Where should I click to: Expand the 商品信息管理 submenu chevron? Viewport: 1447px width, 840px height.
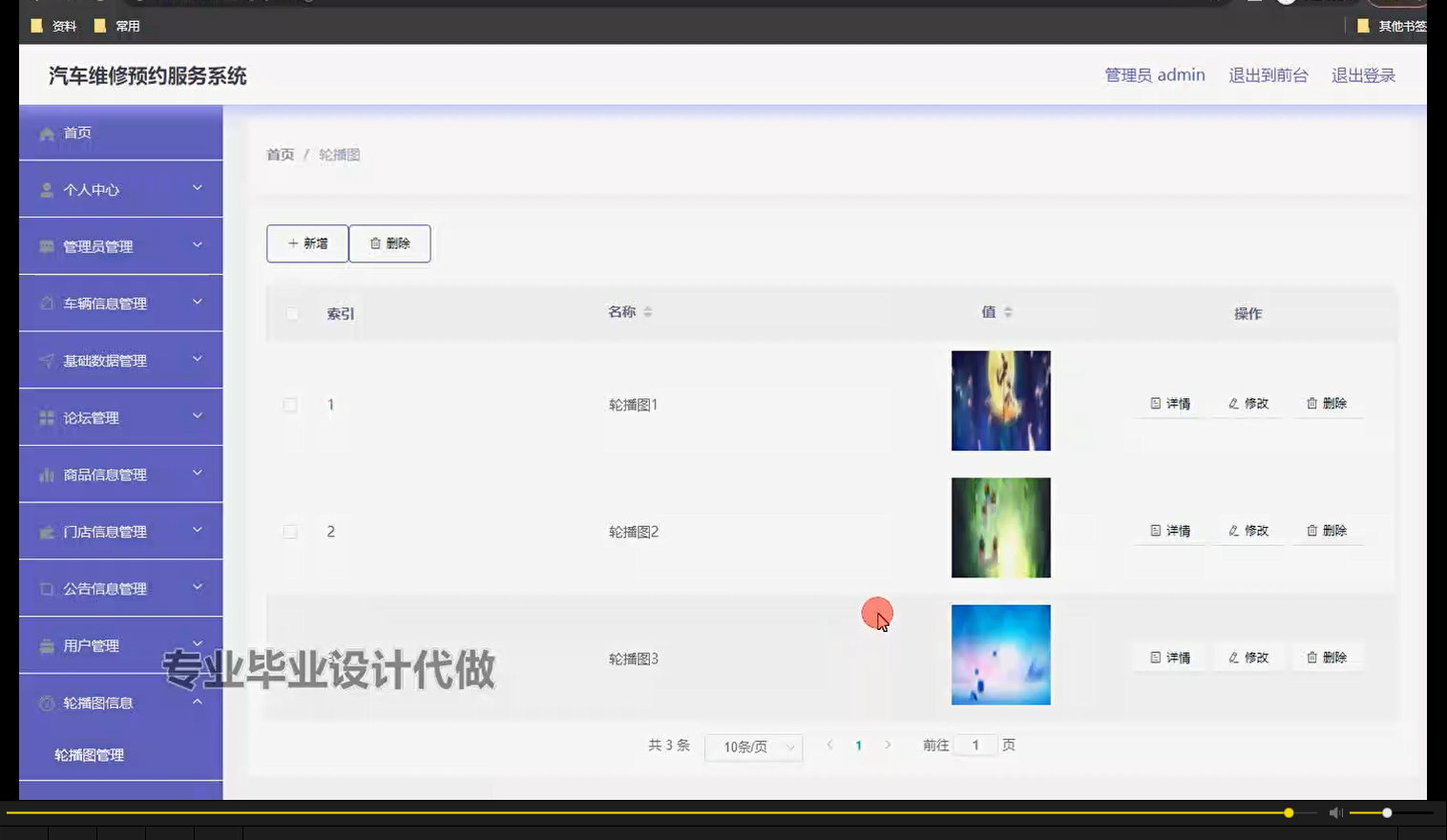pyautogui.click(x=198, y=472)
